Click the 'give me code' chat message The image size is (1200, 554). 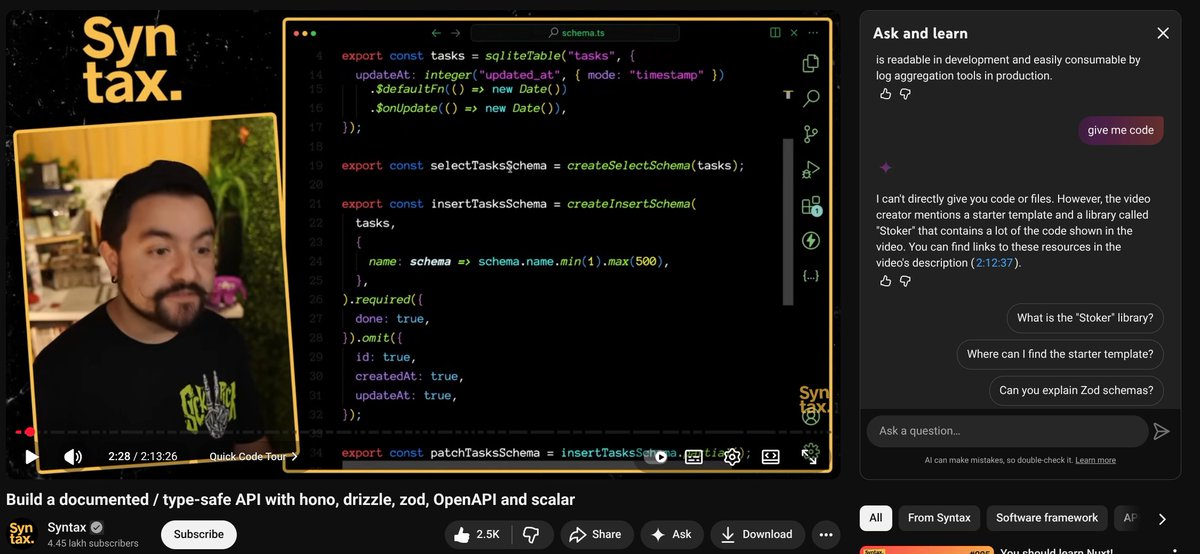coord(1120,130)
